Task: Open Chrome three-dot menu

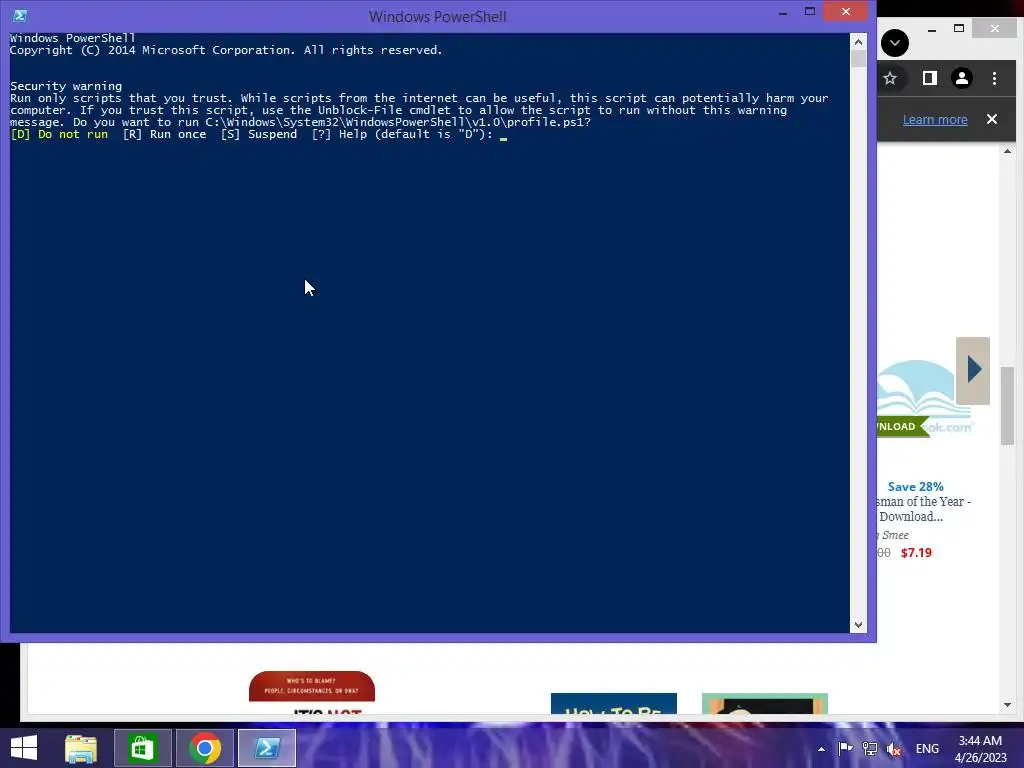Action: pyautogui.click(x=995, y=78)
